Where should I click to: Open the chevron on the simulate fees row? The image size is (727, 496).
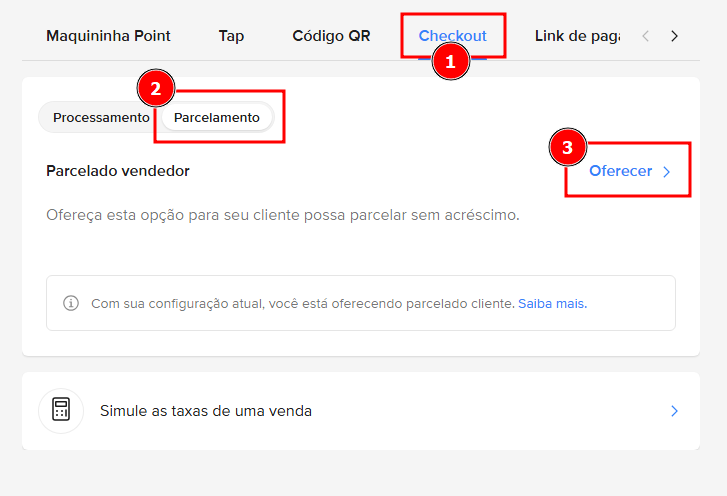(x=675, y=411)
